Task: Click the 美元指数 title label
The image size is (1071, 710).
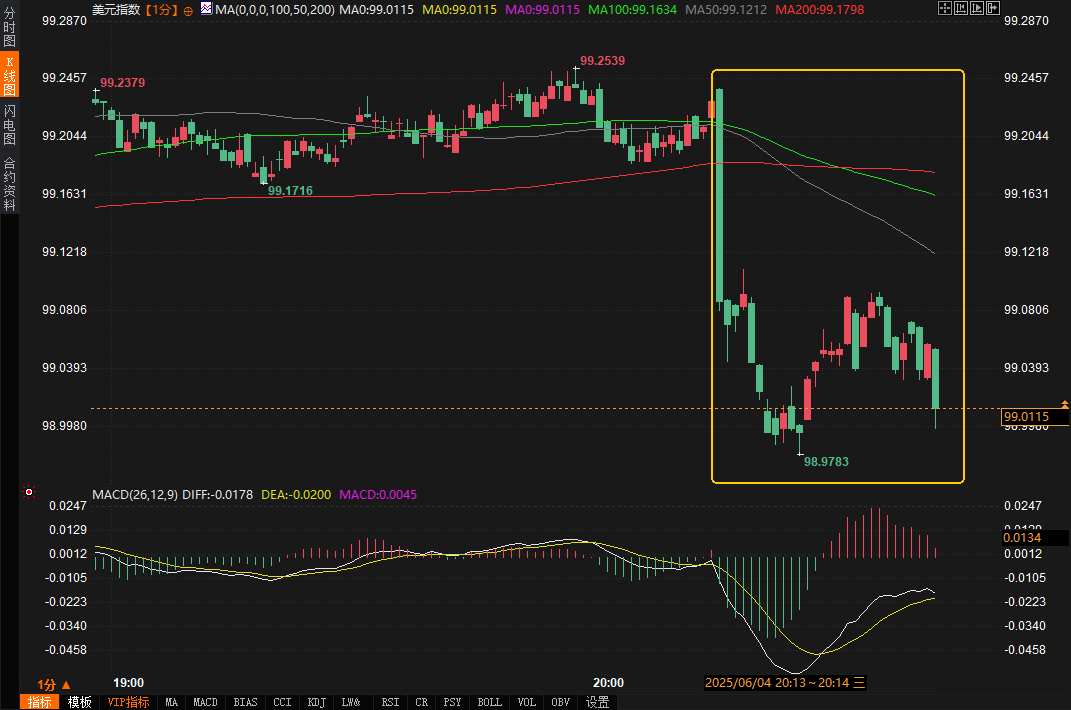Action: 116,10
